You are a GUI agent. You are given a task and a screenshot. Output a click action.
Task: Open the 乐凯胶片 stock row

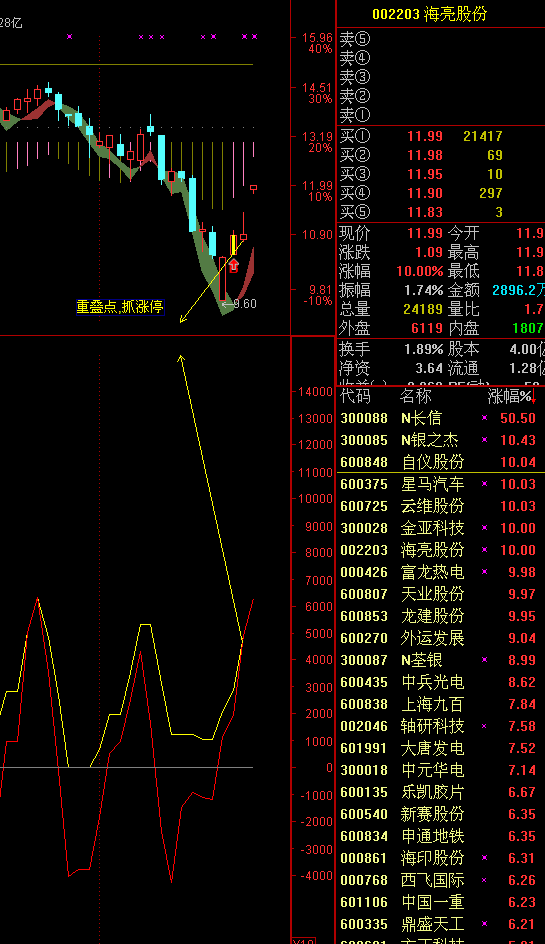(440, 792)
